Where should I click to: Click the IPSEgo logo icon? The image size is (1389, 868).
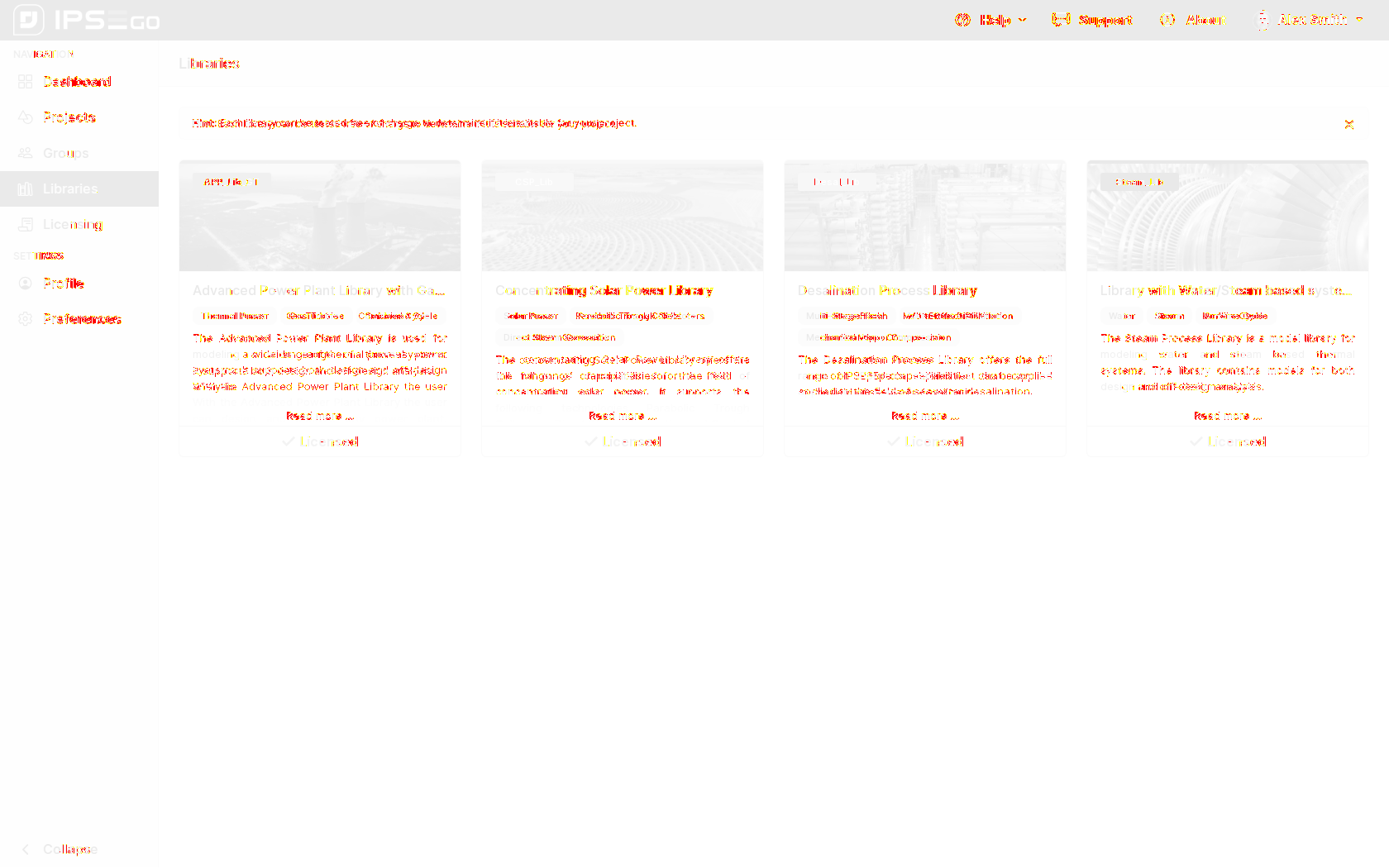[29, 20]
